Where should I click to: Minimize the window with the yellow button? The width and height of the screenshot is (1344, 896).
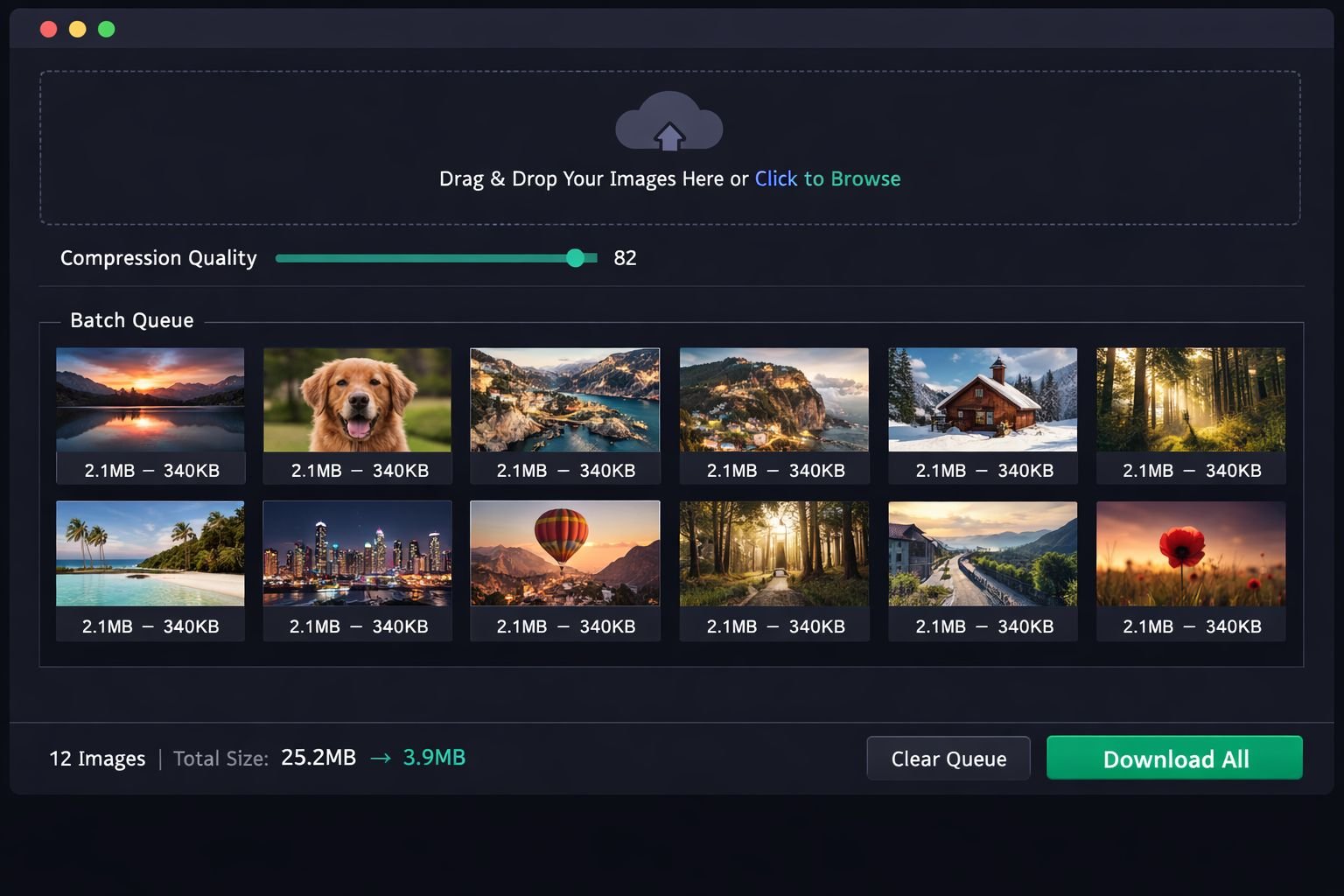78,29
